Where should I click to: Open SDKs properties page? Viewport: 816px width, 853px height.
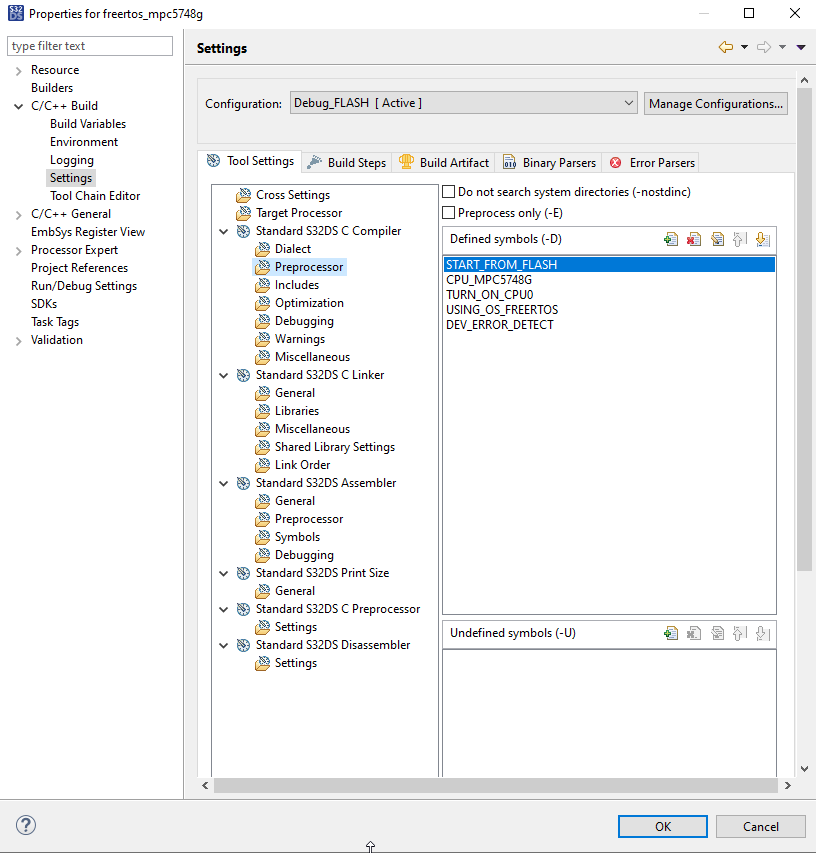click(x=44, y=304)
